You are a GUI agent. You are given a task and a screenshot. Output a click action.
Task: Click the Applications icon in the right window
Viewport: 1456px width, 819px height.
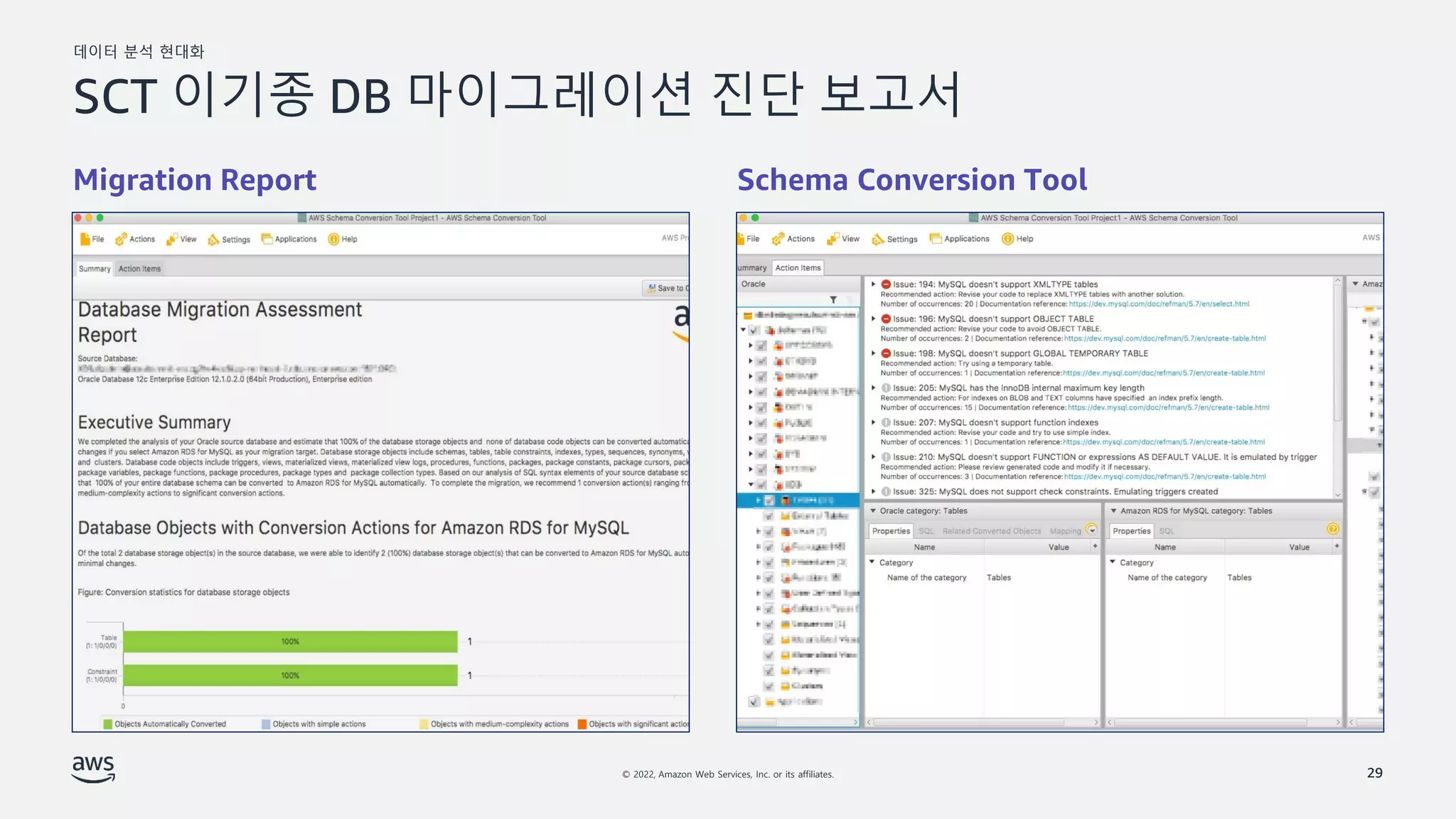[x=936, y=238]
